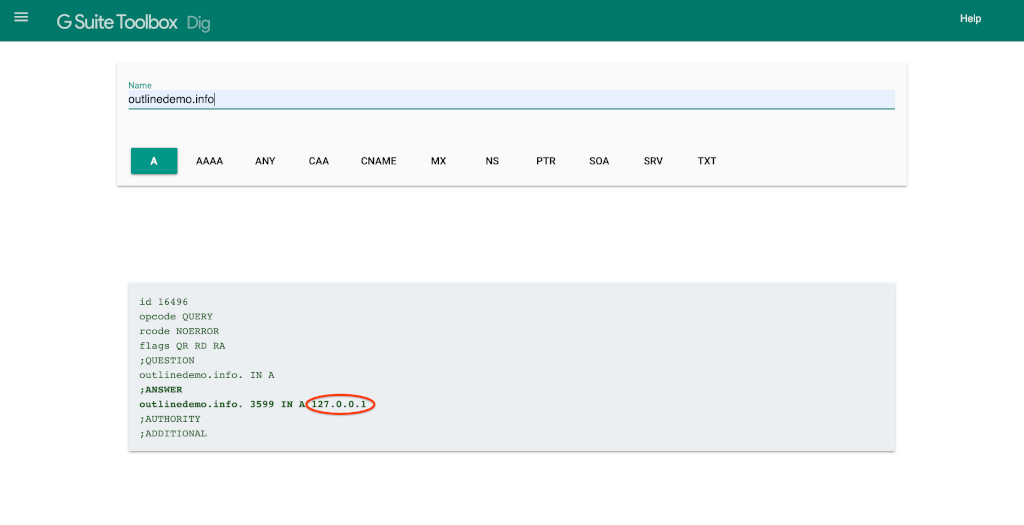The height and width of the screenshot is (525, 1024).
Task: Choose the ANY record query
Action: pyautogui.click(x=265, y=161)
